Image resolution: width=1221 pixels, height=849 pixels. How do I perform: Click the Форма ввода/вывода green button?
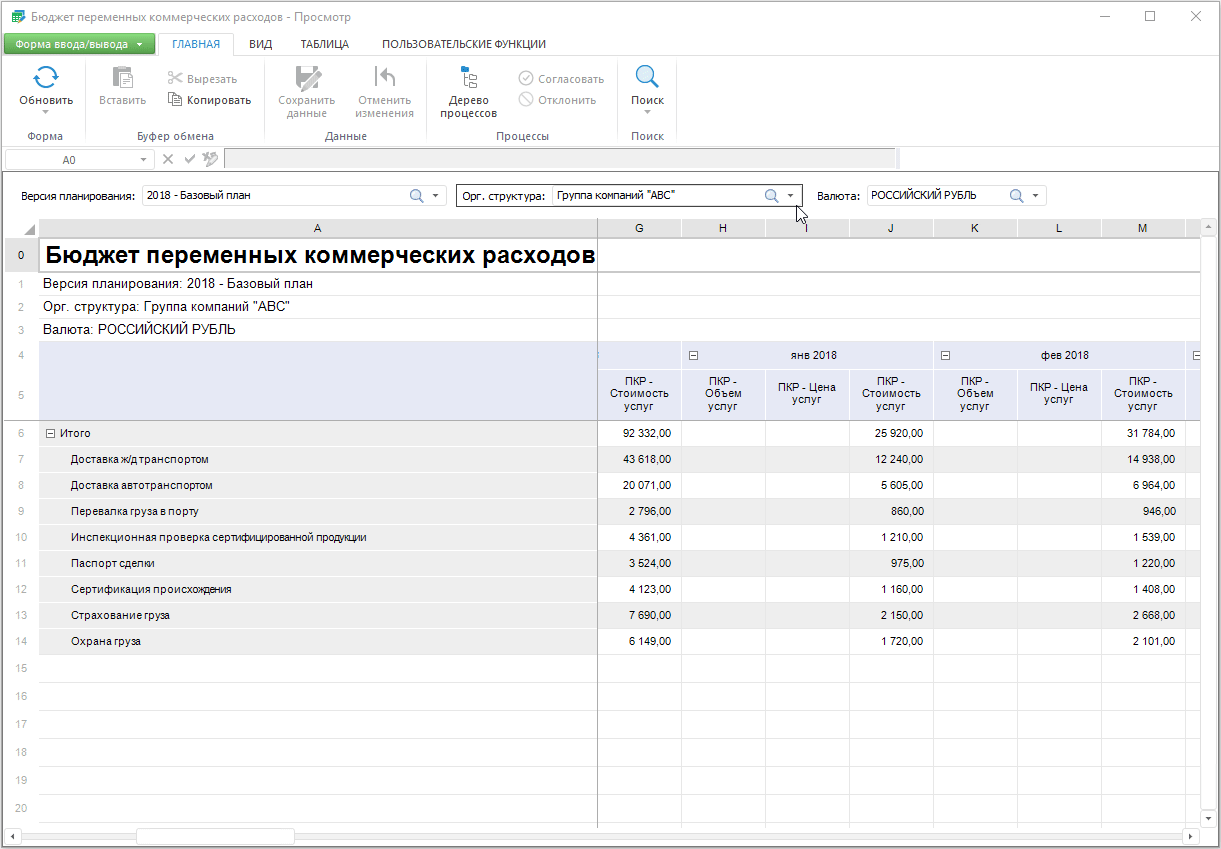[x=79, y=44]
